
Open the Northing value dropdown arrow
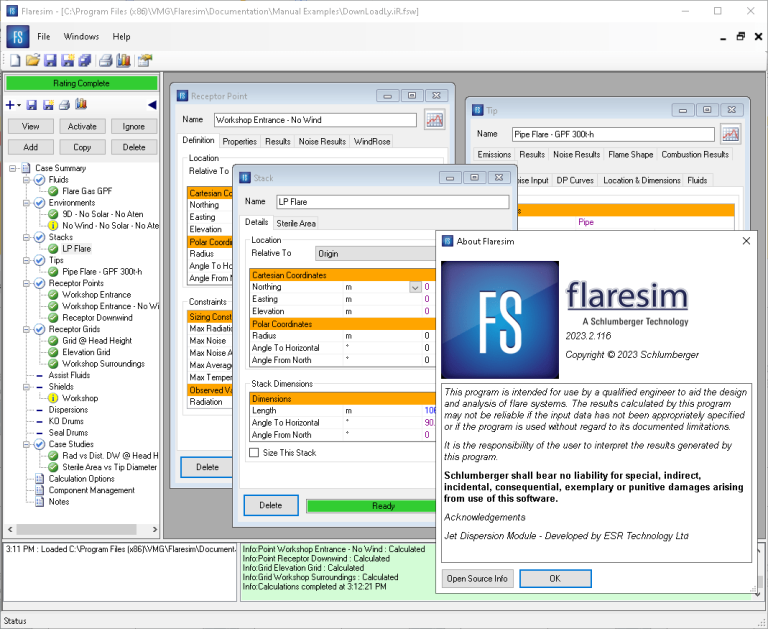tap(415, 287)
